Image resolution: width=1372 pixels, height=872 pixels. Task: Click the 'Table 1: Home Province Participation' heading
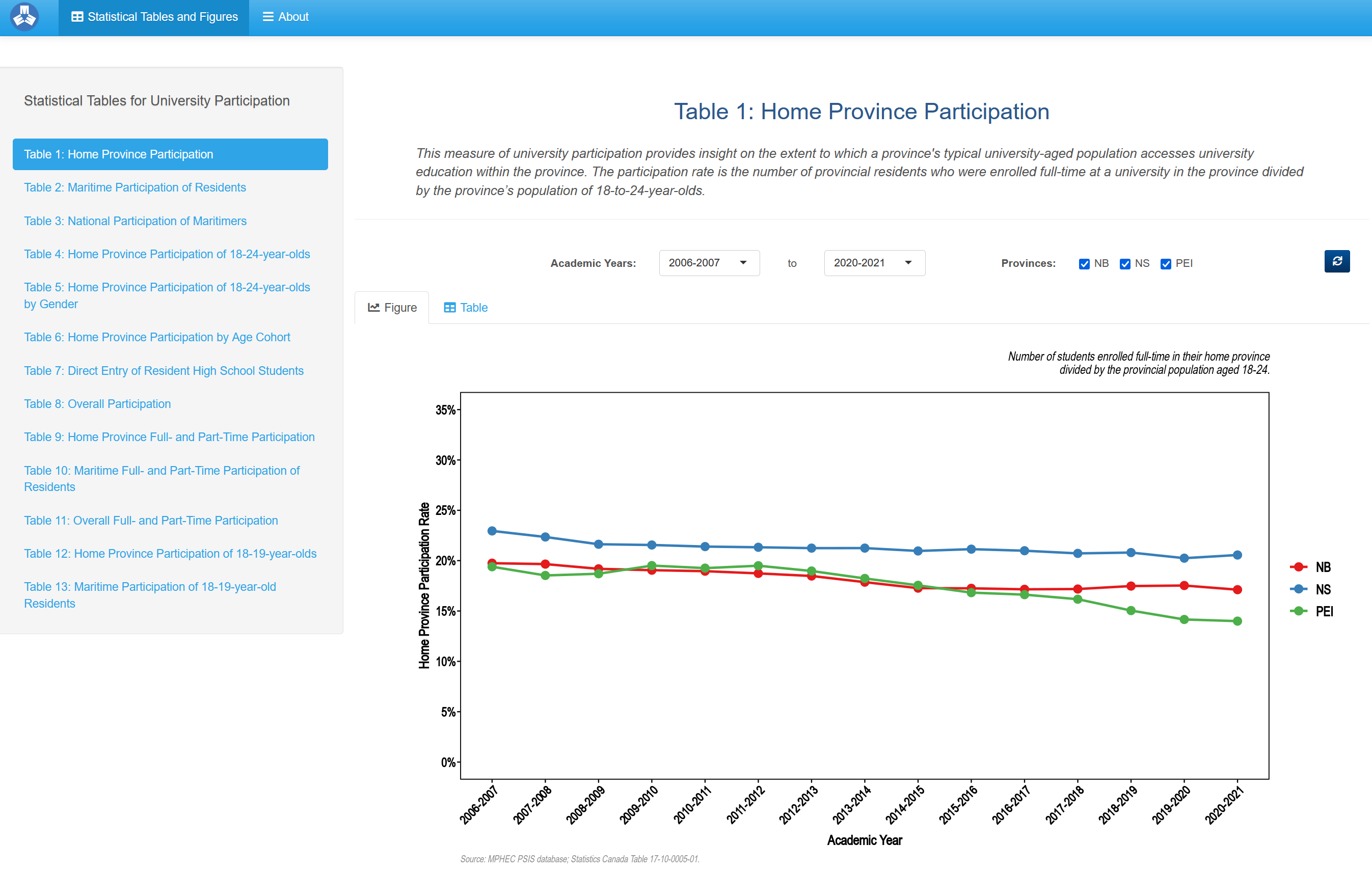[x=862, y=112]
